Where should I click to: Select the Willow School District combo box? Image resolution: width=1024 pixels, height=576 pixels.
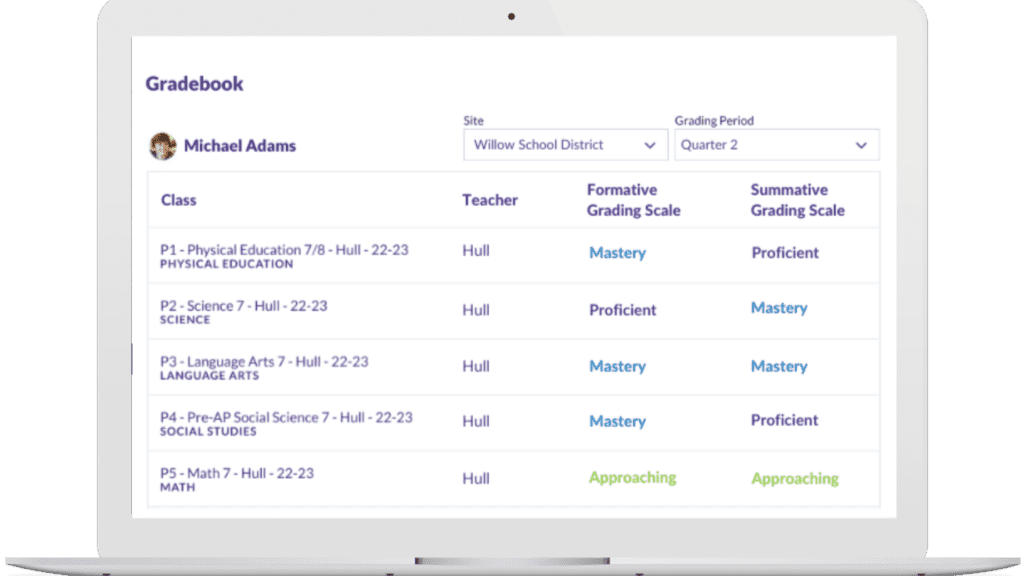pyautogui.click(x=553, y=145)
